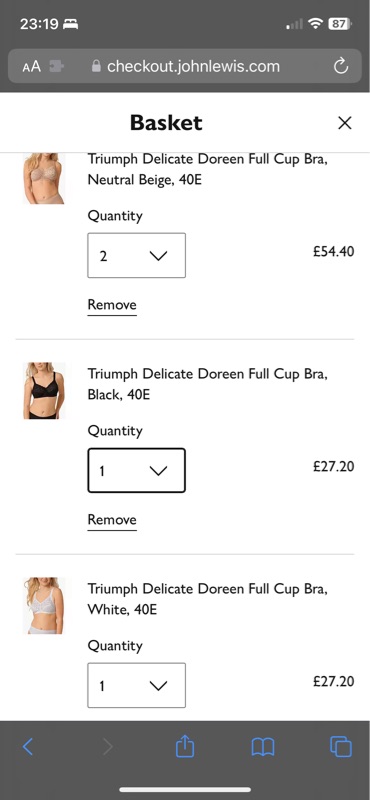This screenshot has width=370, height=800.
Task: Open Triumph Delicate Doreen White 40E title
Action: pyautogui.click(x=208, y=599)
